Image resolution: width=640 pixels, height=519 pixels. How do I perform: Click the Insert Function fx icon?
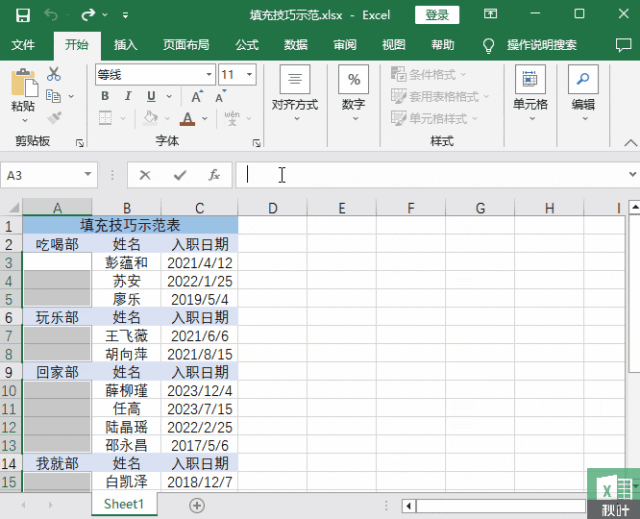point(214,175)
